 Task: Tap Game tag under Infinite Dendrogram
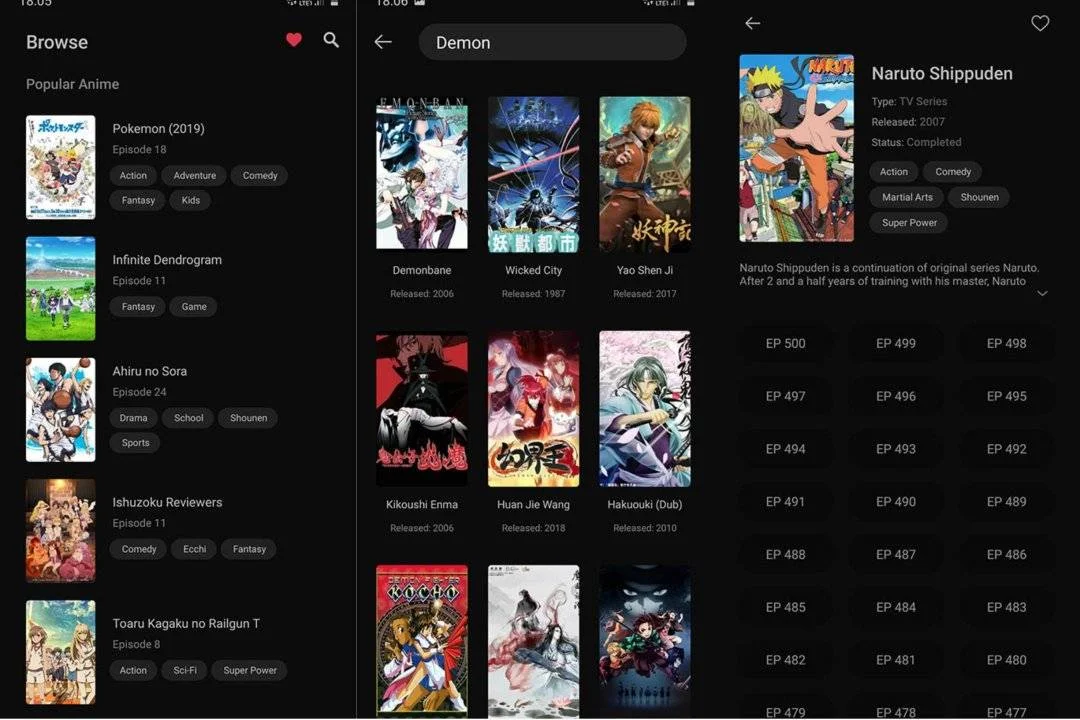[194, 307]
